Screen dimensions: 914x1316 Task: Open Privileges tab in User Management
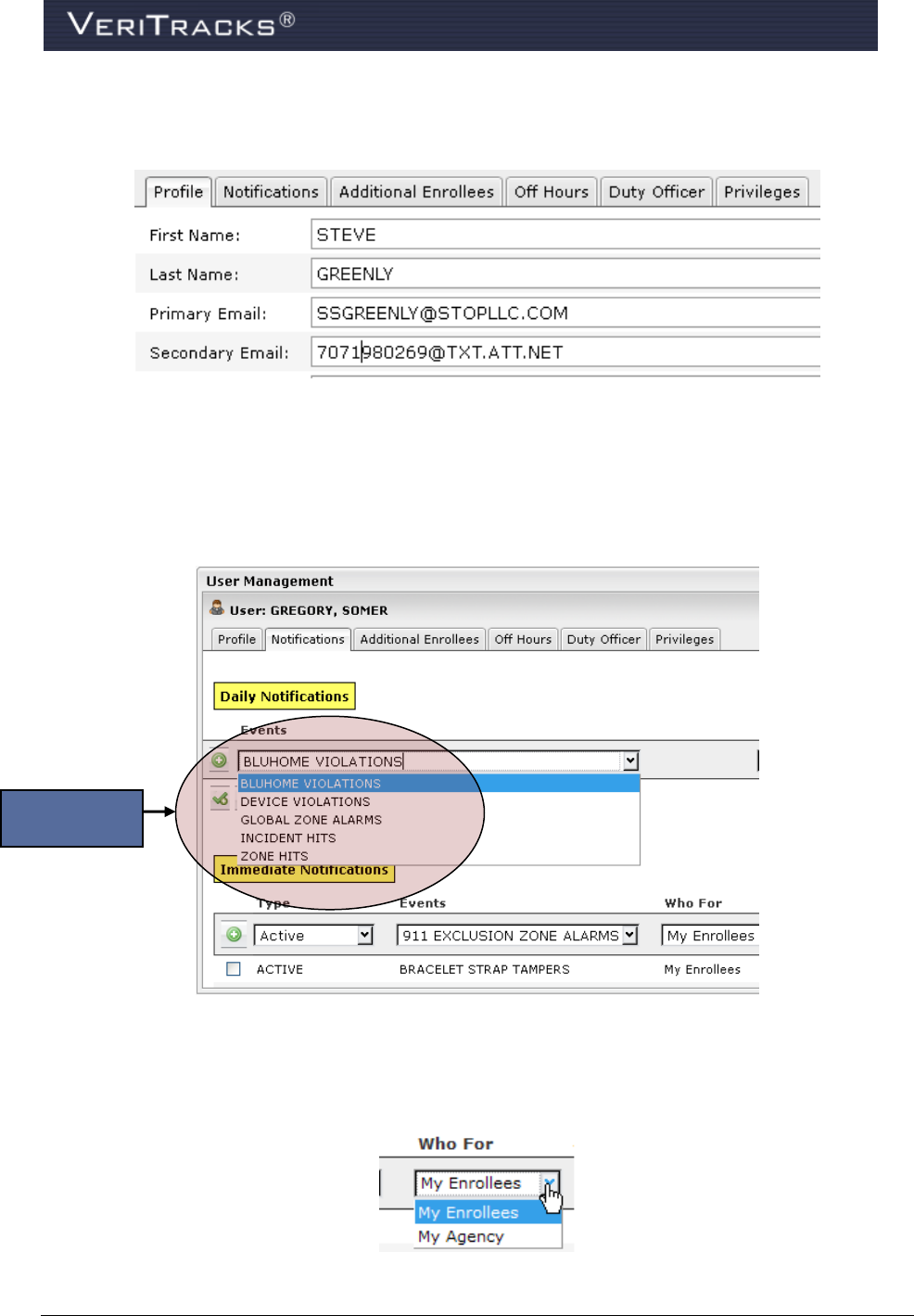click(x=684, y=639)
